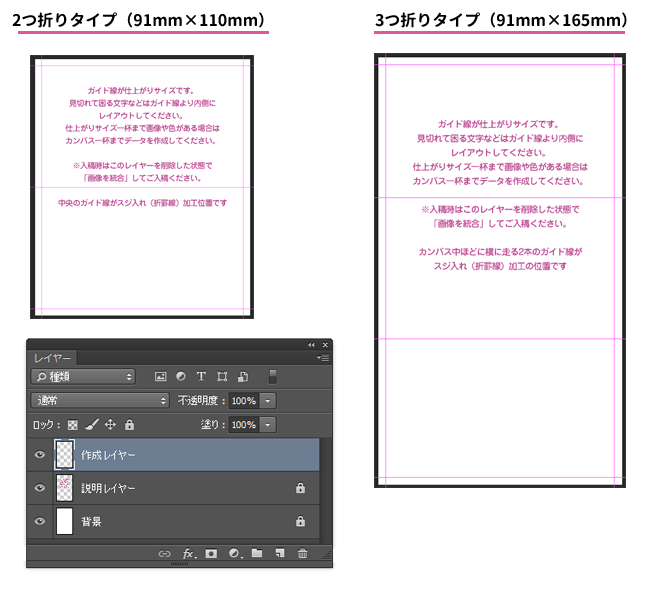Viewport: 650px width, 594px height.
Task: Click the adjustment layer filter icon
Action: tap(180, 377)
